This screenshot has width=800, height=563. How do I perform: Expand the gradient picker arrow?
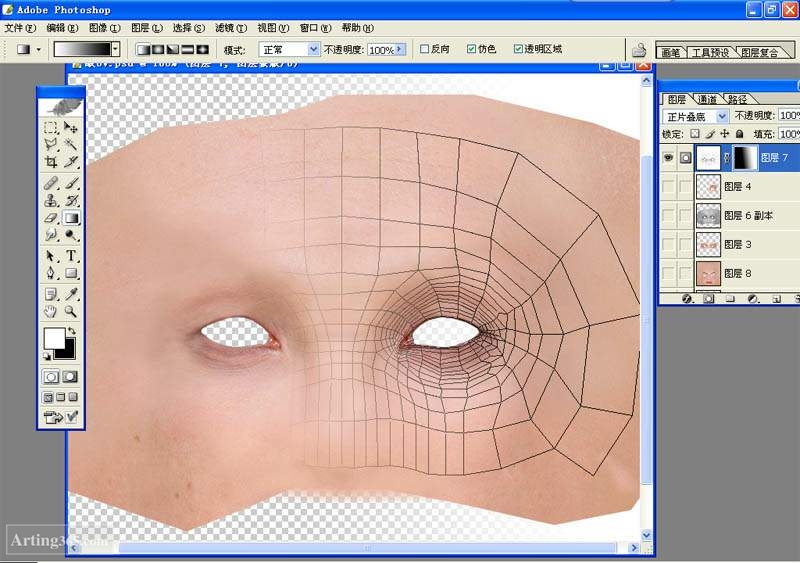(116, 49)
